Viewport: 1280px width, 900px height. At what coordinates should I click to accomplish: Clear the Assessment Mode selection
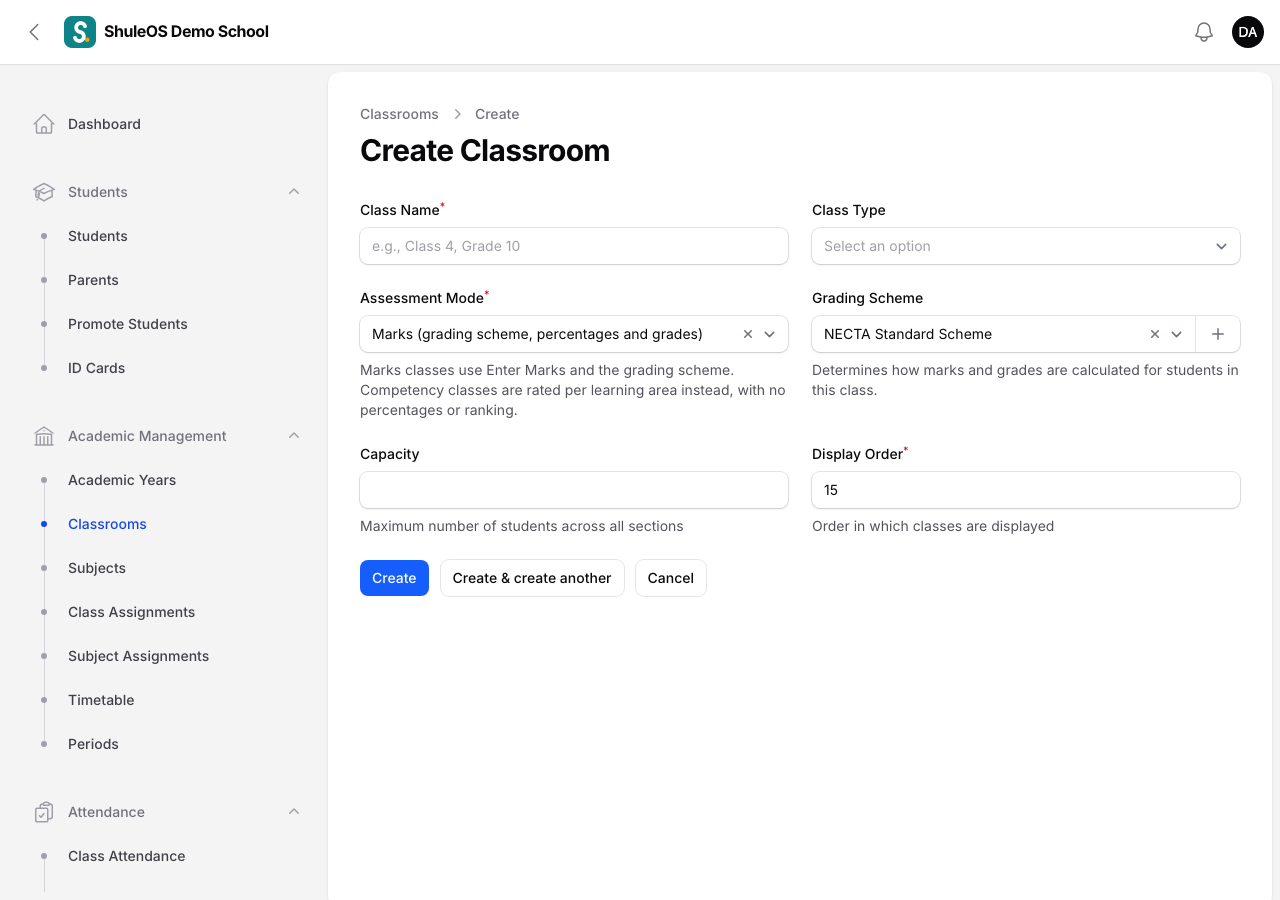coord(748,334)
